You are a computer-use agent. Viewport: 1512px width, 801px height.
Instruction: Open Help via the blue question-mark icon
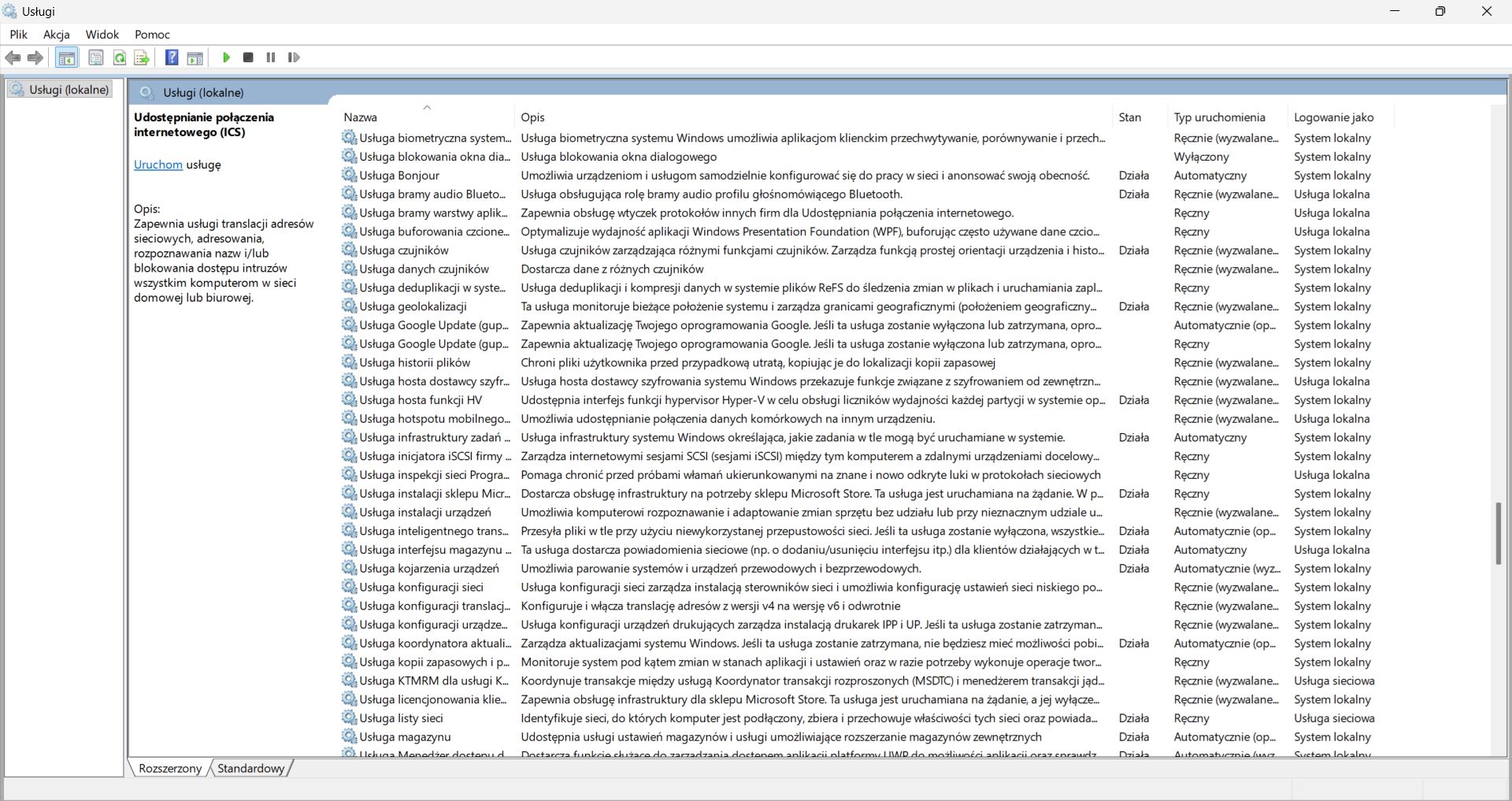point(172,57)
